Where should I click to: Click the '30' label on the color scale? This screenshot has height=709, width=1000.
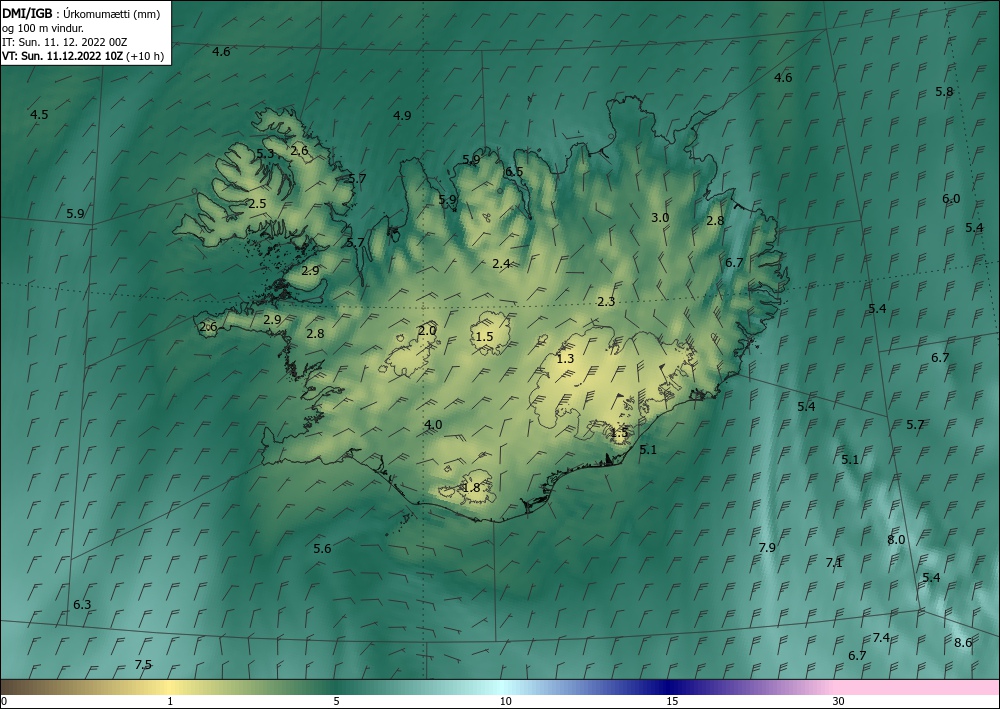click(x=839, y=702)
